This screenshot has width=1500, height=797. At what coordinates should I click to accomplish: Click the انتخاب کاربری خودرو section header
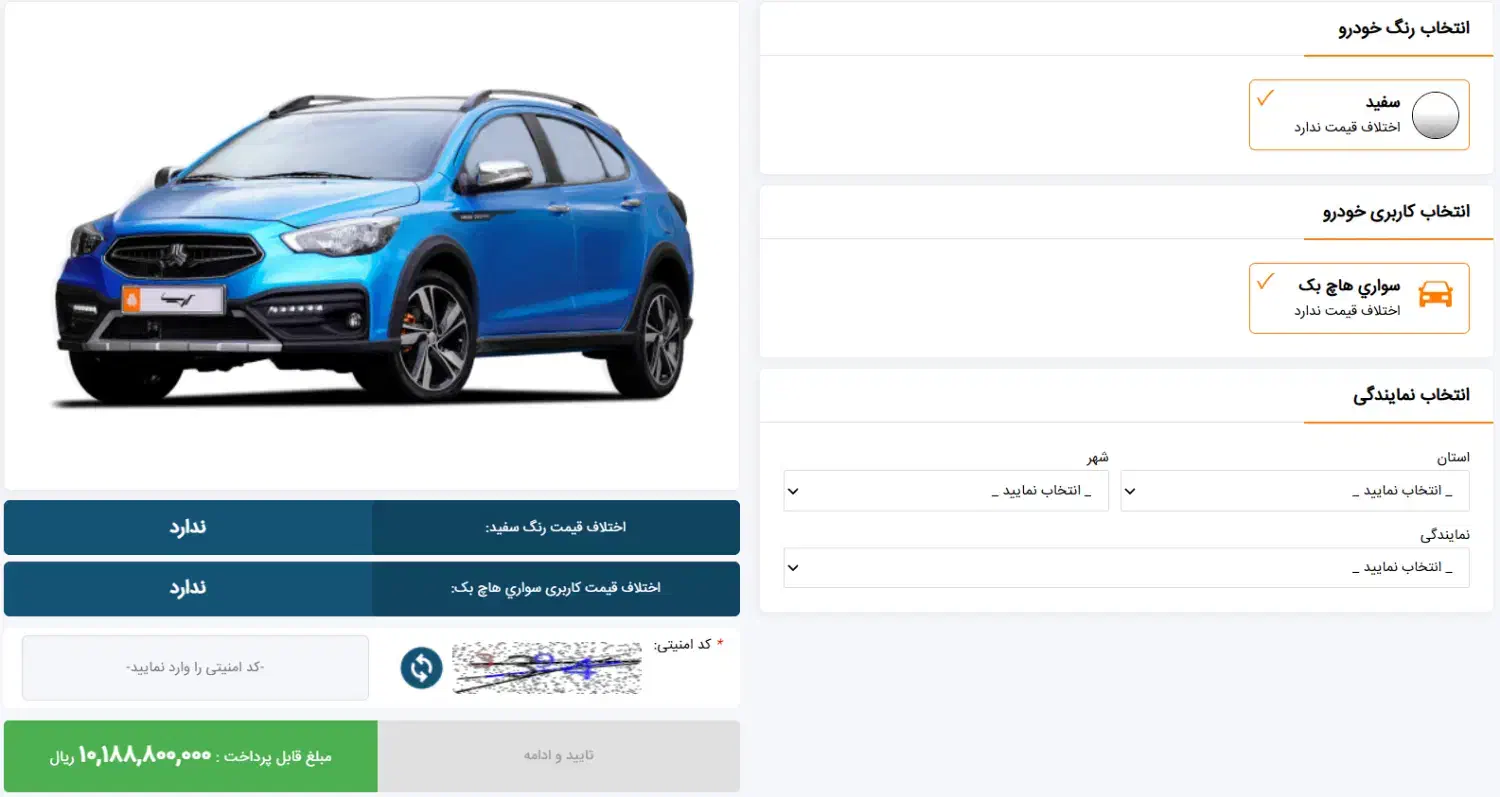(1396, 211)
